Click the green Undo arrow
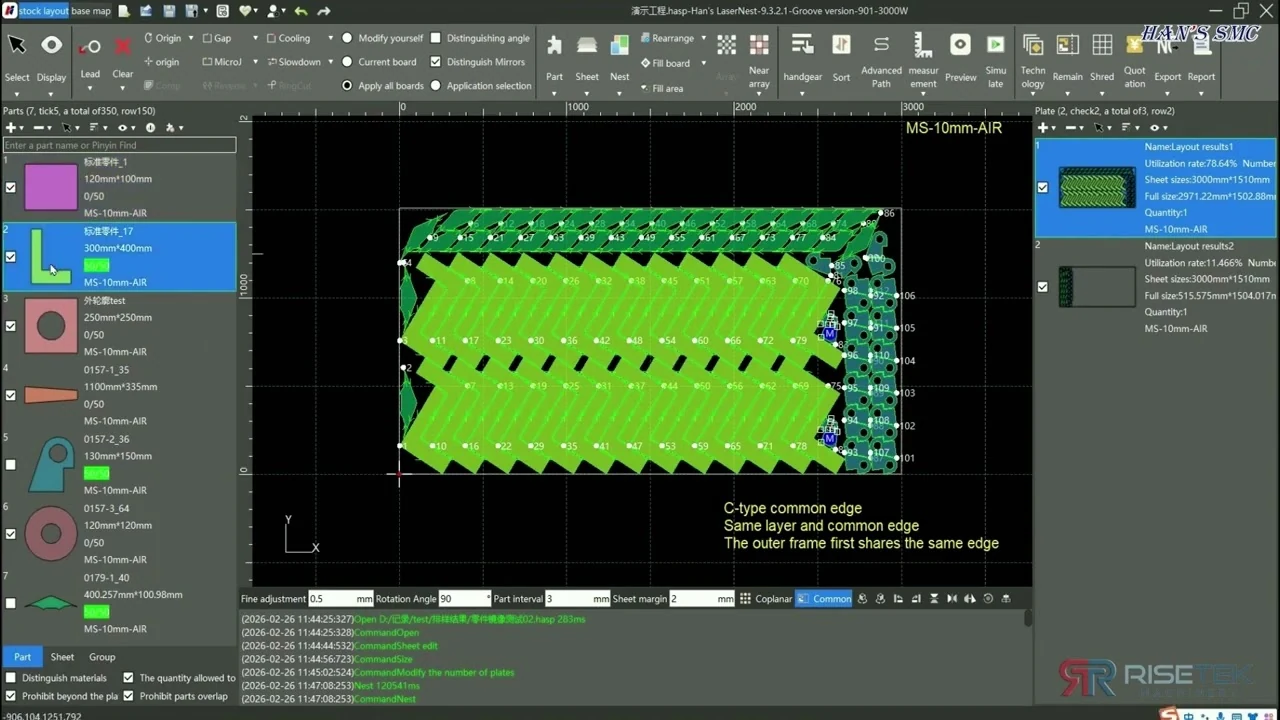Viewport: 1280px width, 720px height. click(x=301, y=11)
